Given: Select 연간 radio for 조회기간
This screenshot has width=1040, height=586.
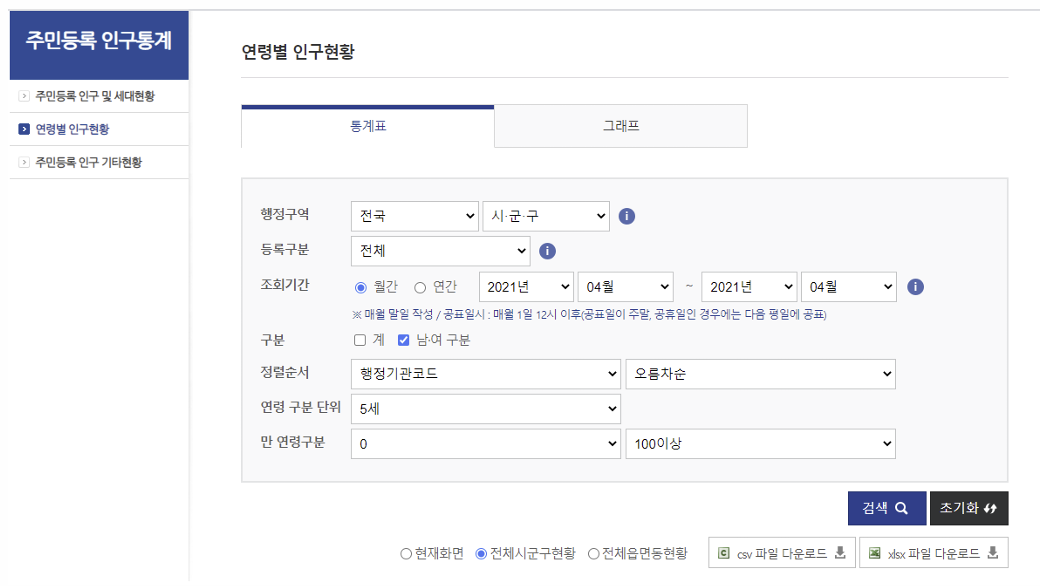Looking at the screenshot, I should pyautogui.click(x=420, y=288).
